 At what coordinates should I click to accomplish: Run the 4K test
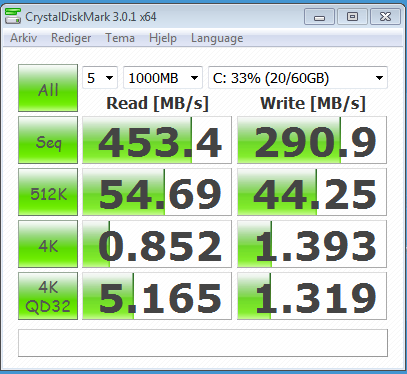click(48, 244)
